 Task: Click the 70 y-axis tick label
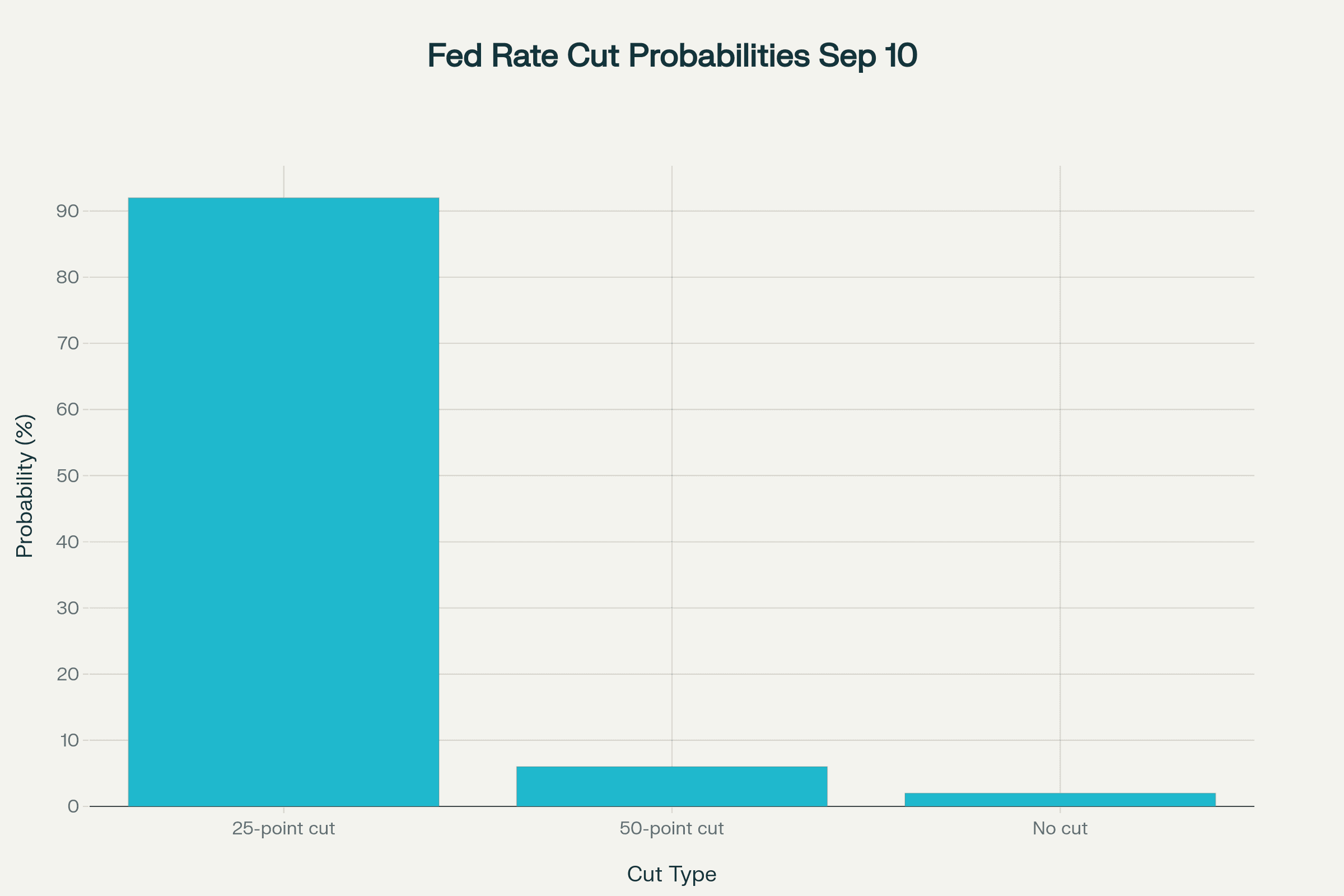click(x=67, y=343)
